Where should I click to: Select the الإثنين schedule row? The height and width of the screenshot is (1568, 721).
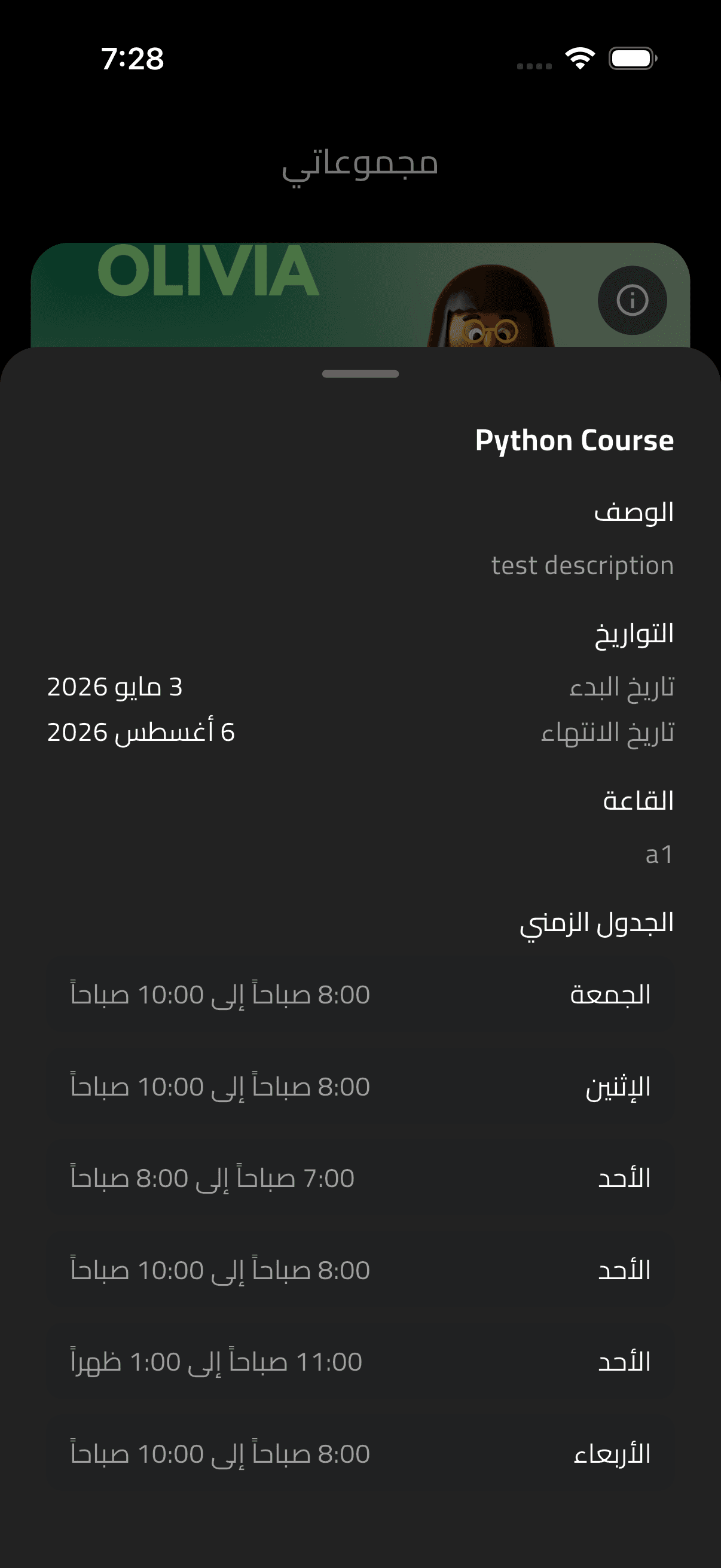coord(360,1087)
